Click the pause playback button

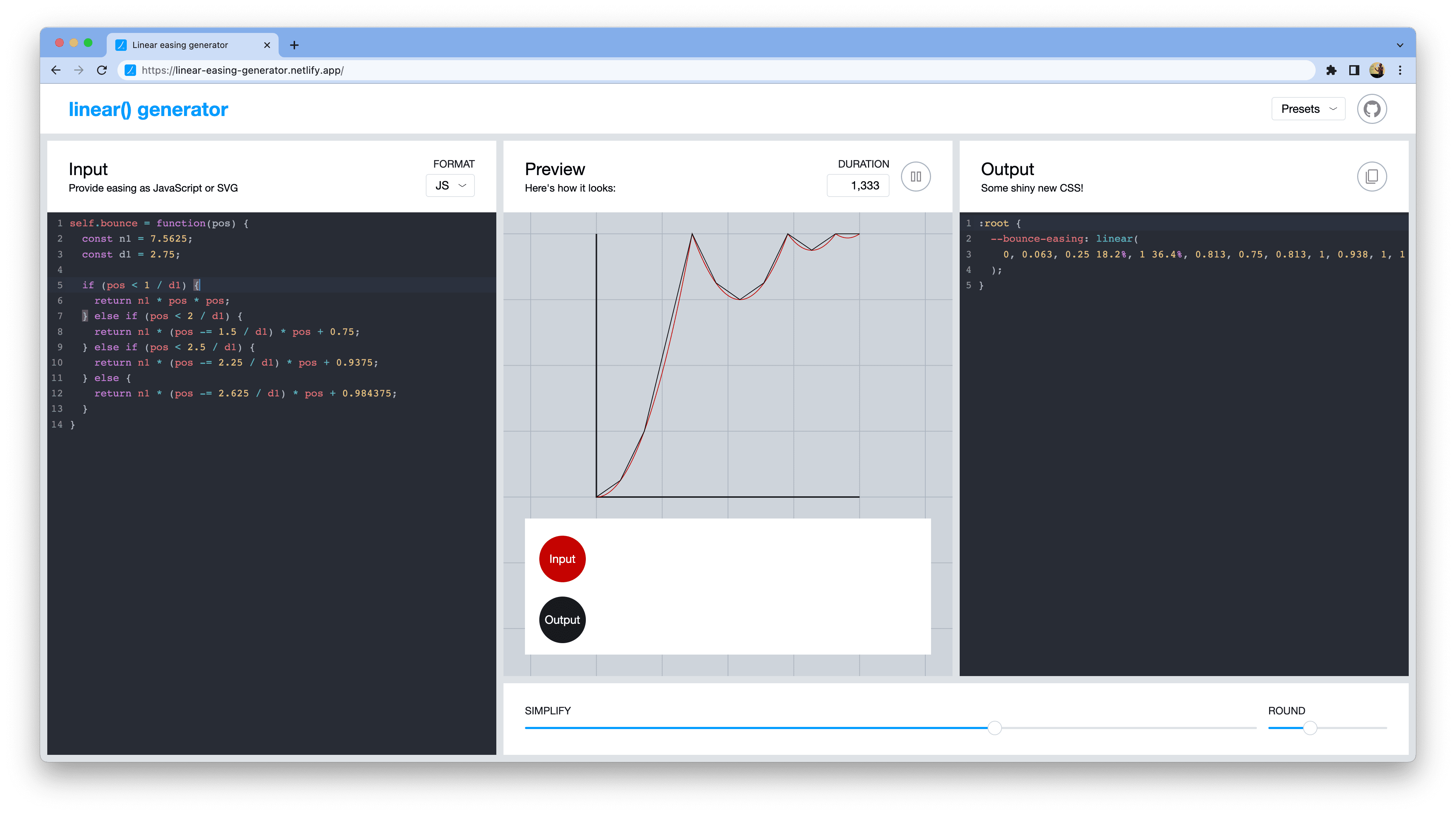click(x=916, y=176)
